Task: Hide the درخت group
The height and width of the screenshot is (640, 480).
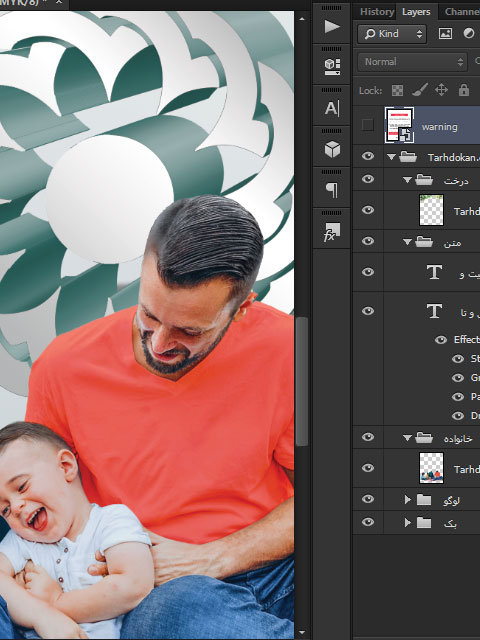Action: point(368,179)
